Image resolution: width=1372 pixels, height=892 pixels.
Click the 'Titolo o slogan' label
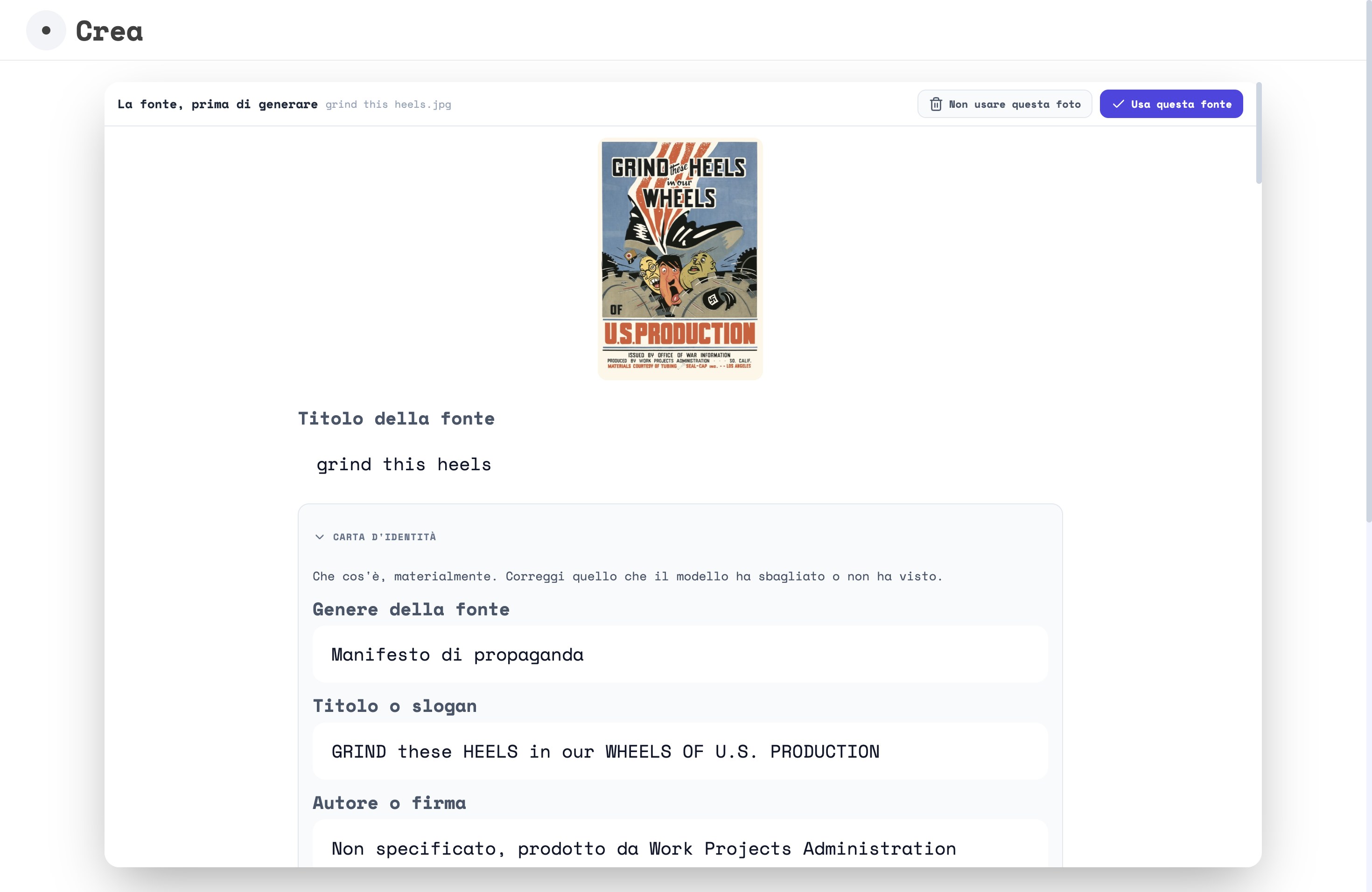(395, 706)
